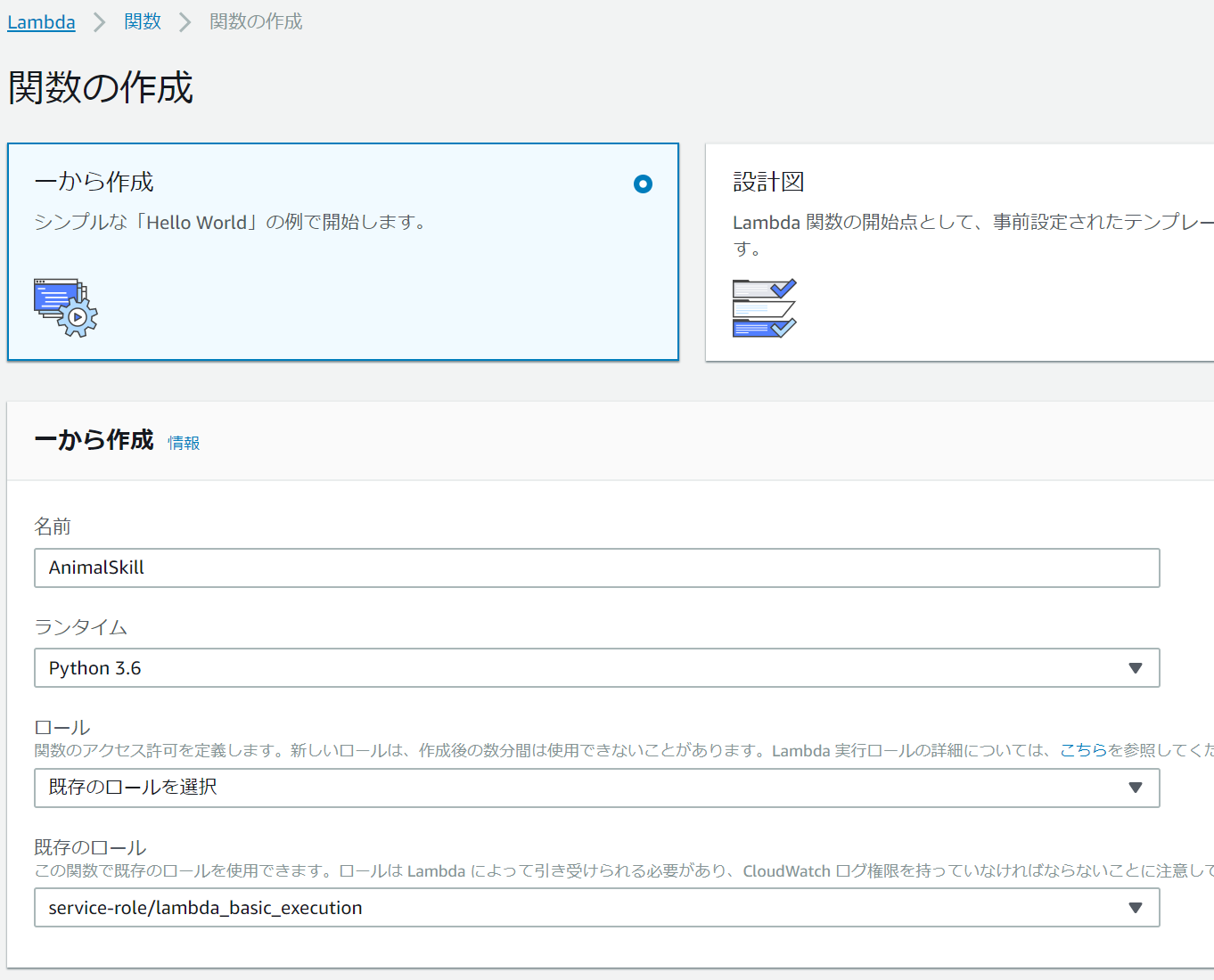Follow the こちら link in role description

pyautogui.click(x=1082, y=750)
